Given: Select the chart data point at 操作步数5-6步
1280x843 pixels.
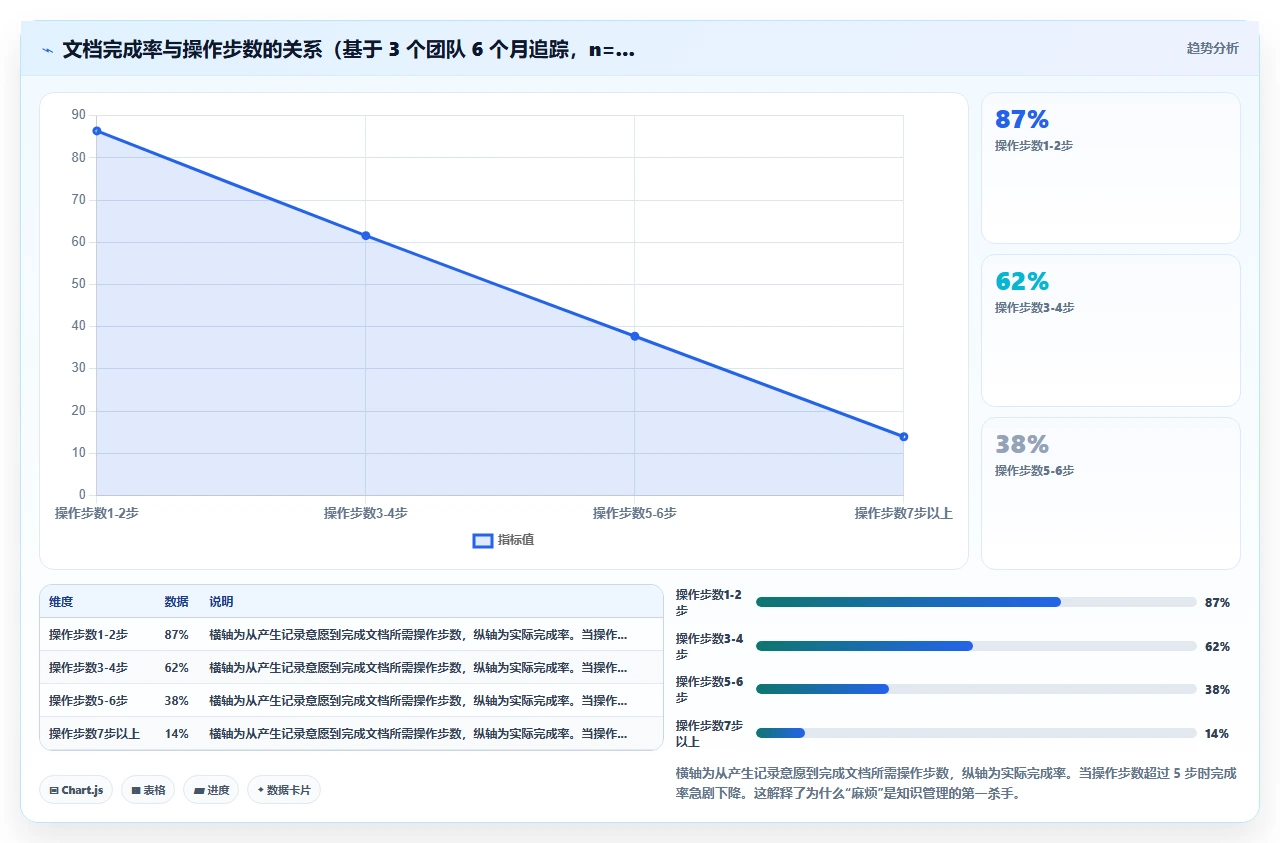Looking at the screenshot, I should [x=634, y=336].
